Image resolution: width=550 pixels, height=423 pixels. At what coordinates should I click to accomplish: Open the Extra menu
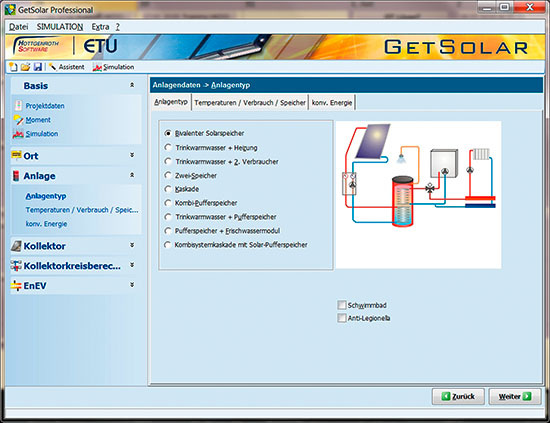tap(100, 27)
